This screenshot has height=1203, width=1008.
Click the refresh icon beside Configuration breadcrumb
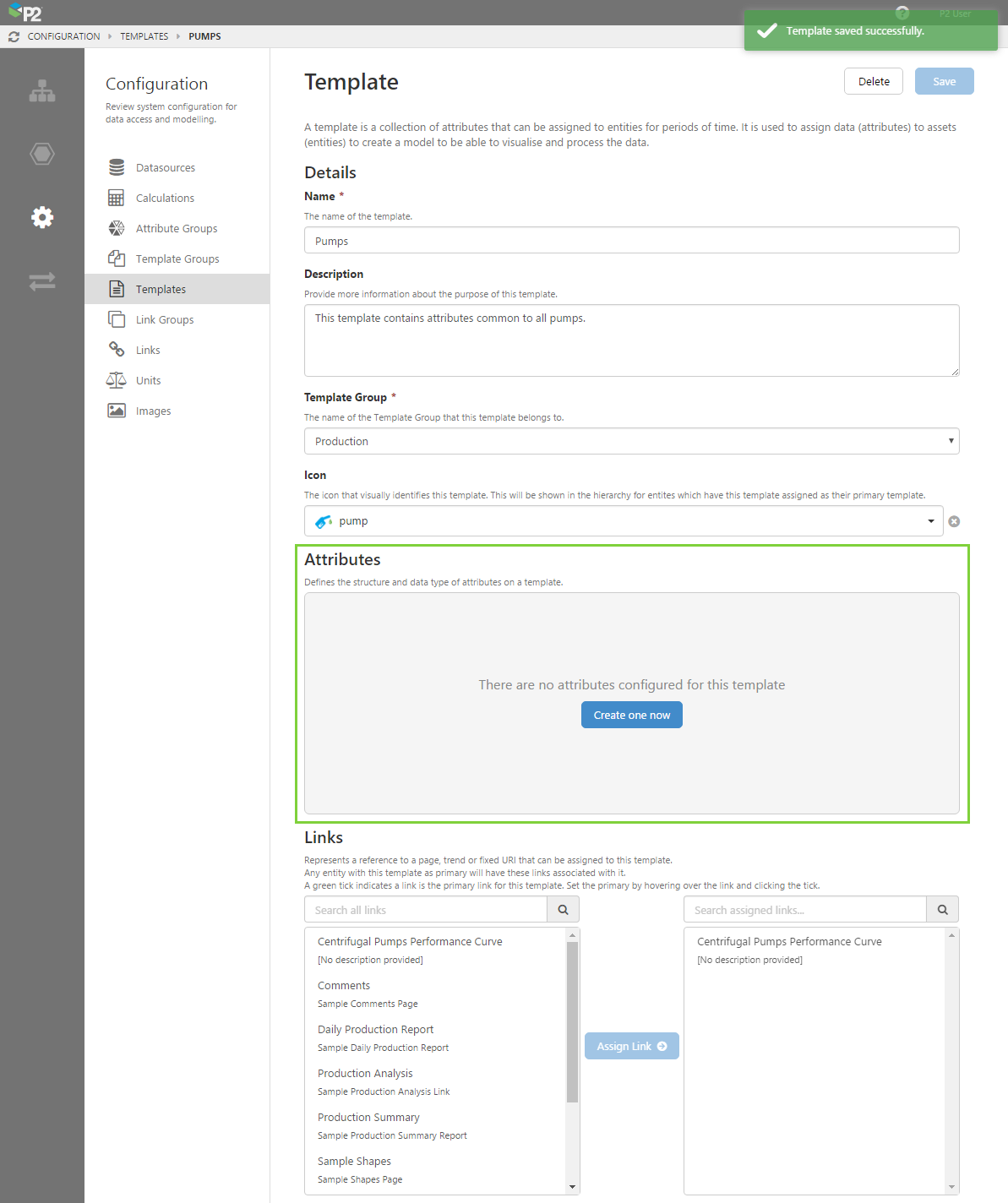pyautogui.click(x=14, y=36)
